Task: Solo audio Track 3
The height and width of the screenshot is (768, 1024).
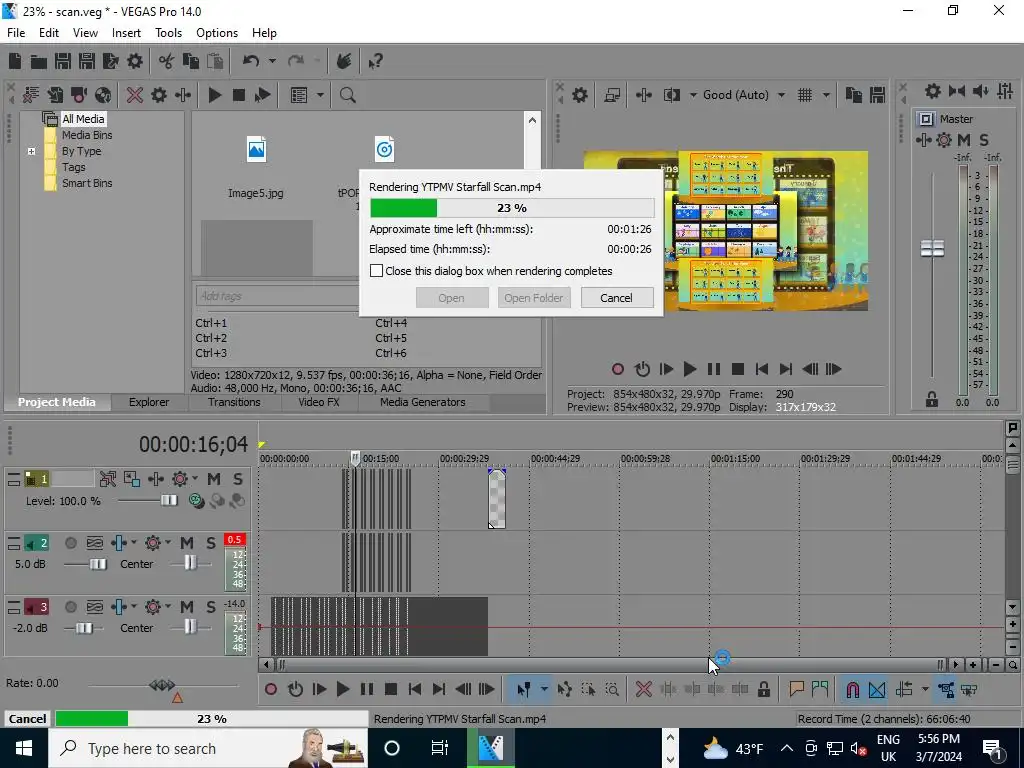Action: point(210,607)
